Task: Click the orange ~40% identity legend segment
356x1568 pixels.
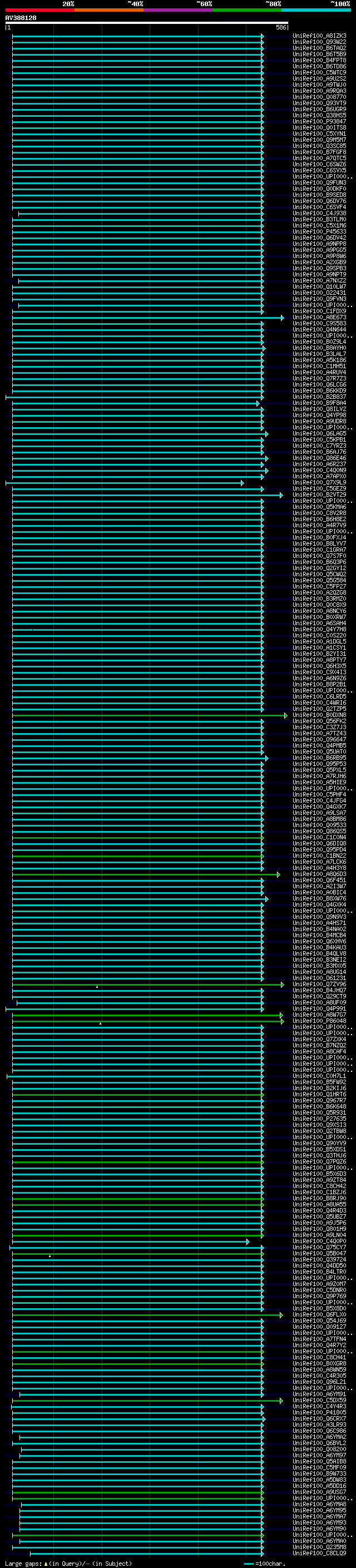Action: pyautogui.click(x=109, y=10)
